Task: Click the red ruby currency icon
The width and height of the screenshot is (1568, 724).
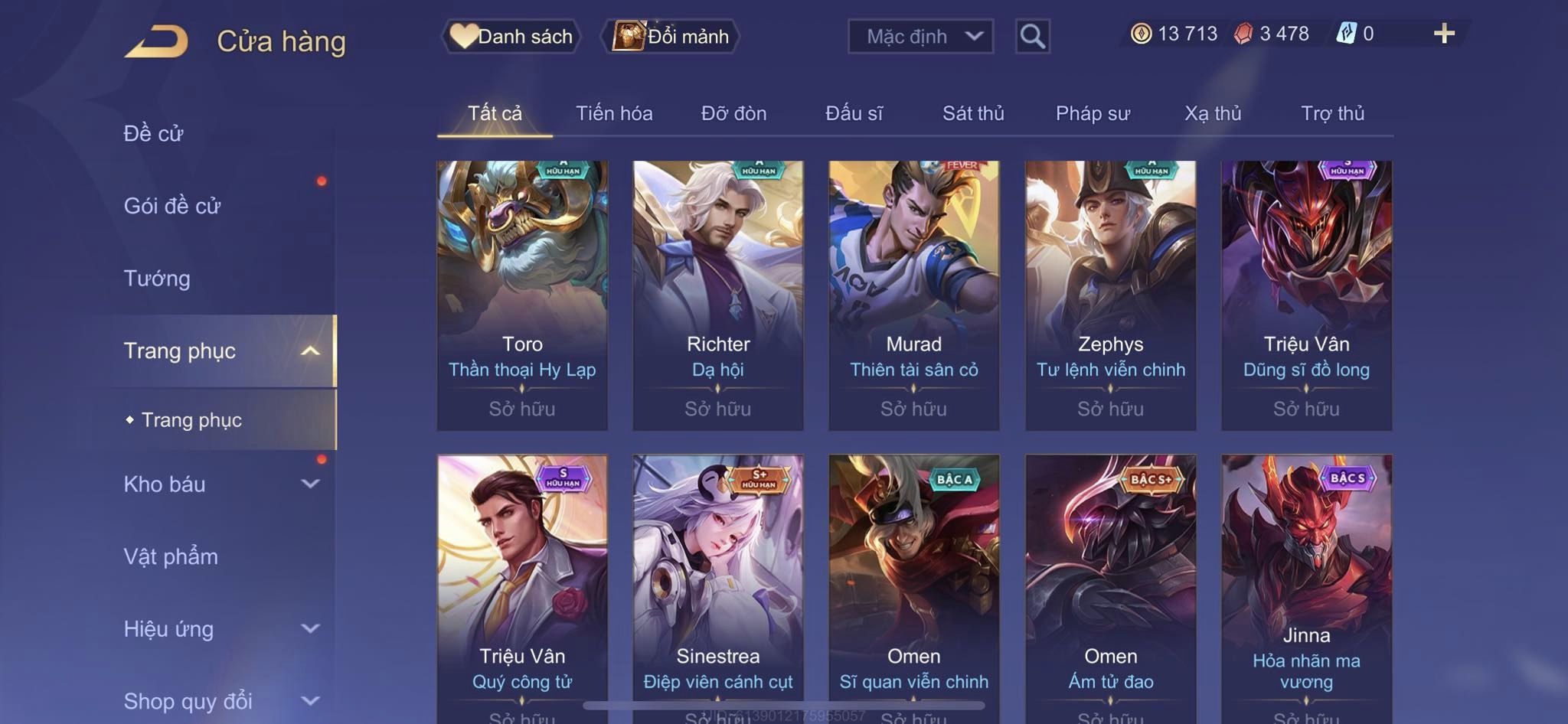Action: (x=1243, y=34)
